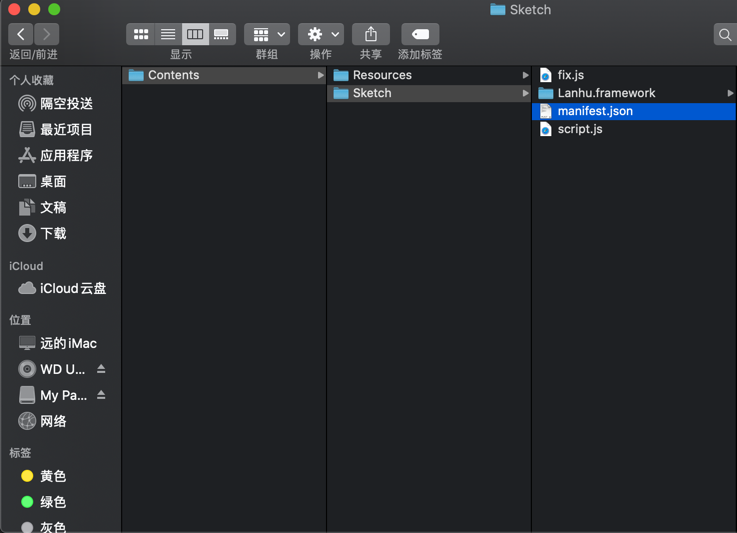Switch to gallery view mode
The image size is (737, 533).
222,34
